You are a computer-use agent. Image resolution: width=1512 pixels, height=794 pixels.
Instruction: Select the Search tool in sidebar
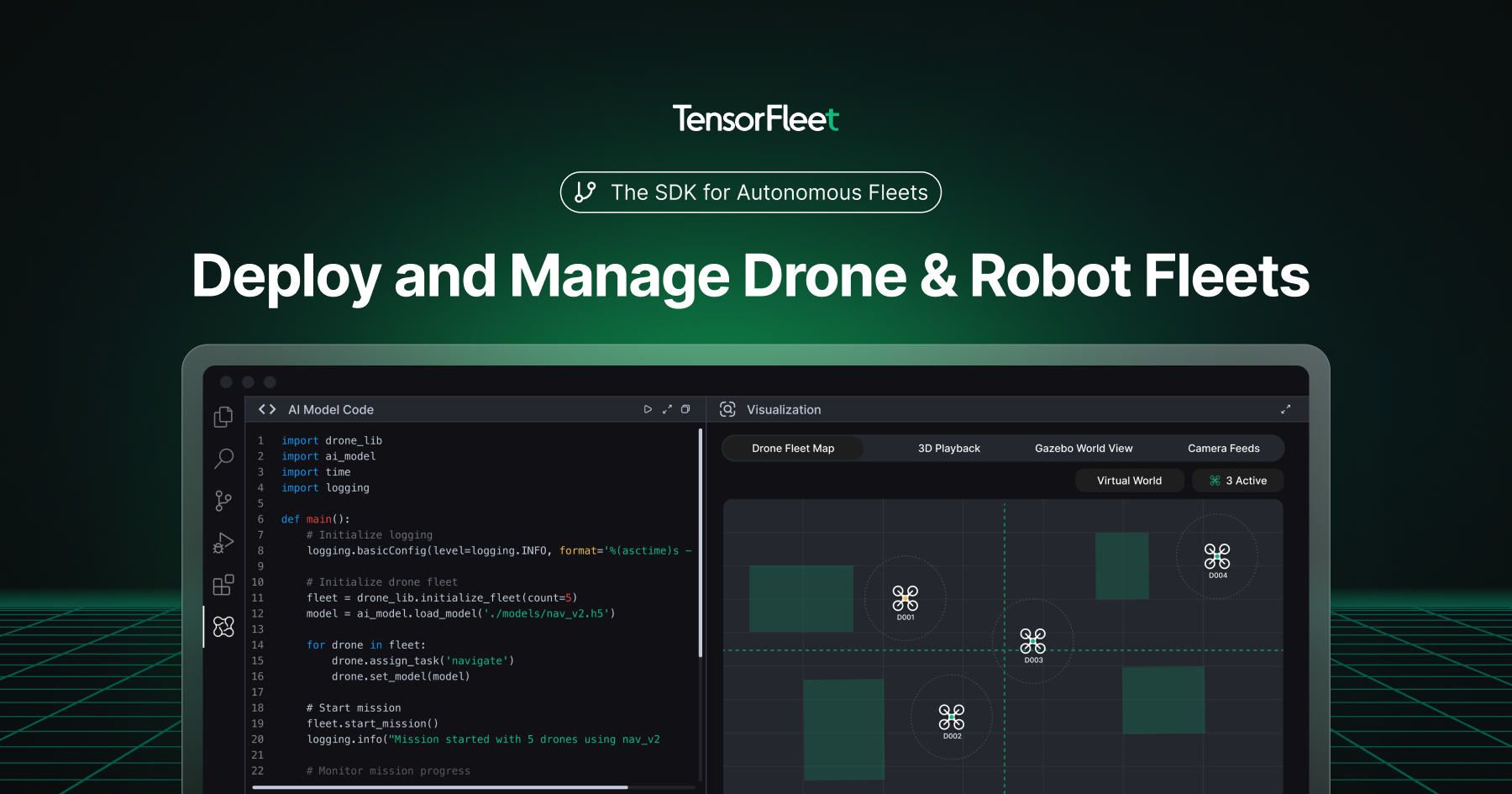(x=223, y=458)
